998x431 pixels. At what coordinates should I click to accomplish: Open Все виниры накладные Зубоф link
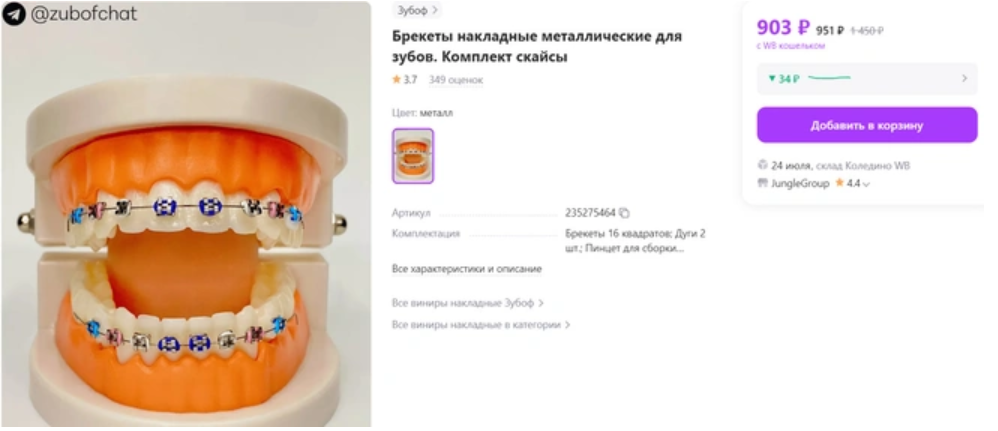click(x=468, y=303)
